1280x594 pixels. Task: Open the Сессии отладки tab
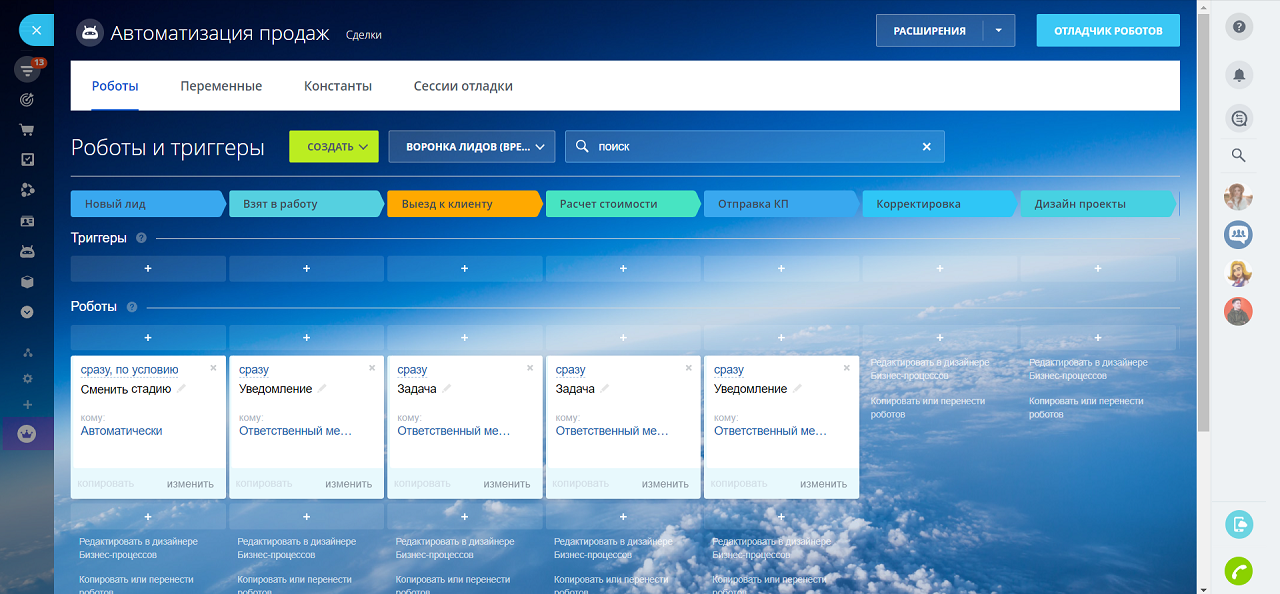tap(463, 86)
